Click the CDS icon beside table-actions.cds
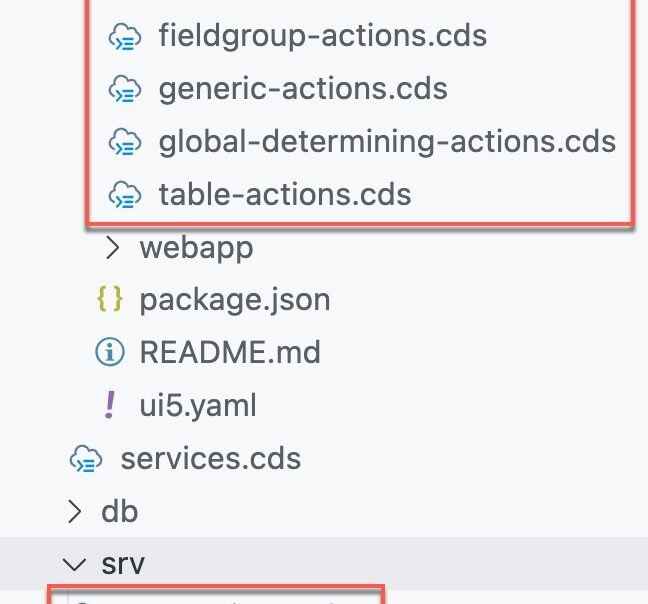The height and width of the screenshot is (604, 648). pos(124,195)
